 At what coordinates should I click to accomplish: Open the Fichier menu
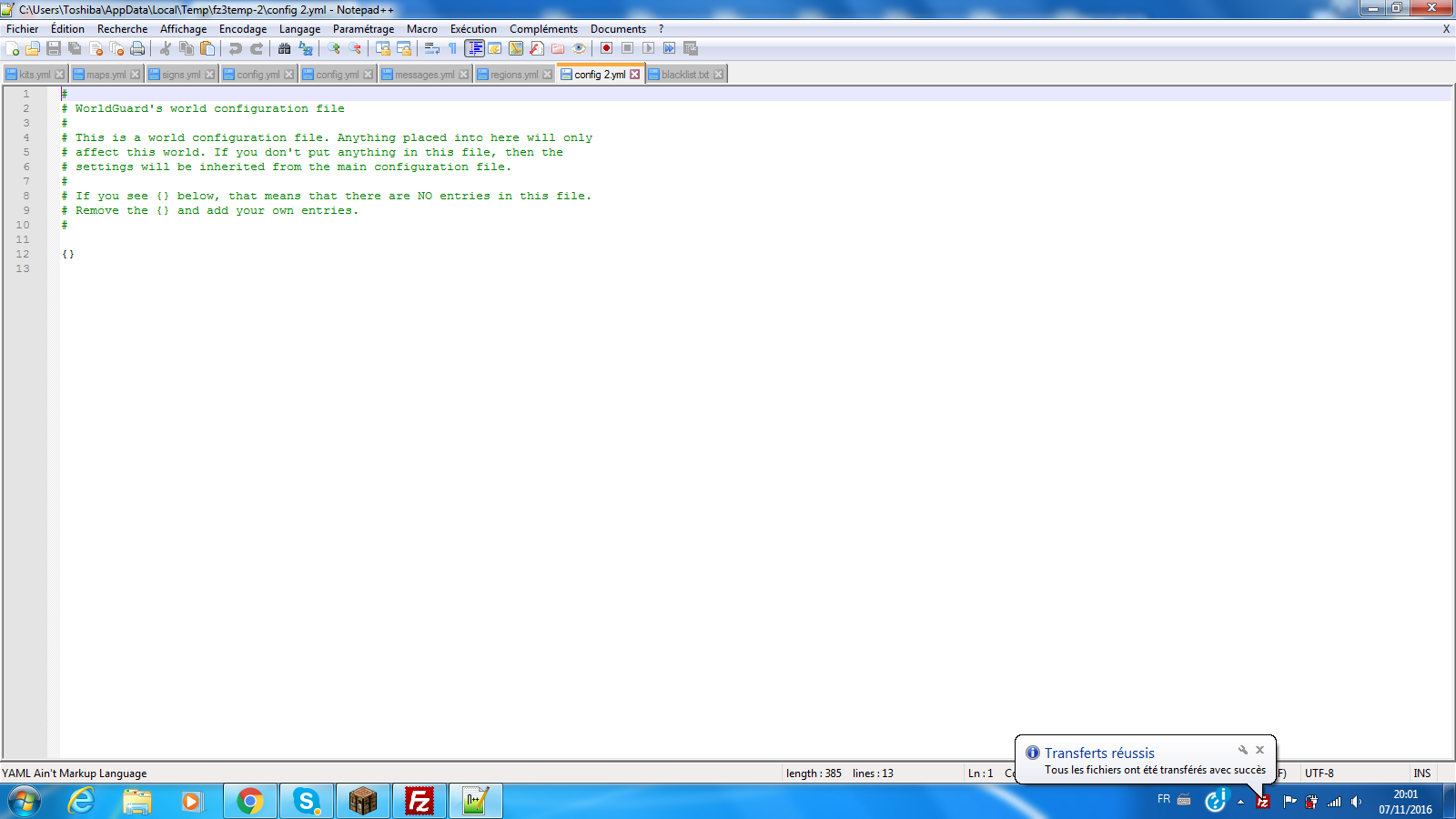click(23, 29)
